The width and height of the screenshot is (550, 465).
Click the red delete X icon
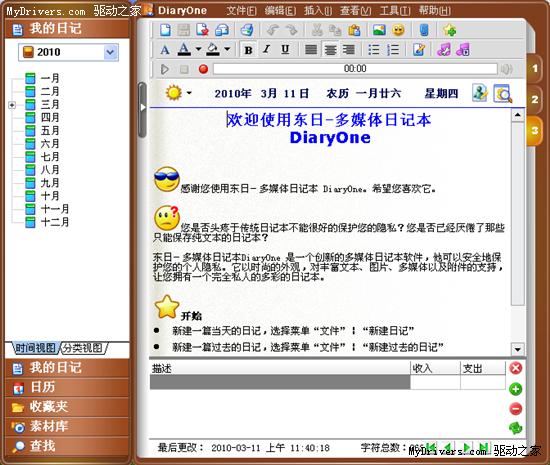pyautogui.click(x=515, y=368)
